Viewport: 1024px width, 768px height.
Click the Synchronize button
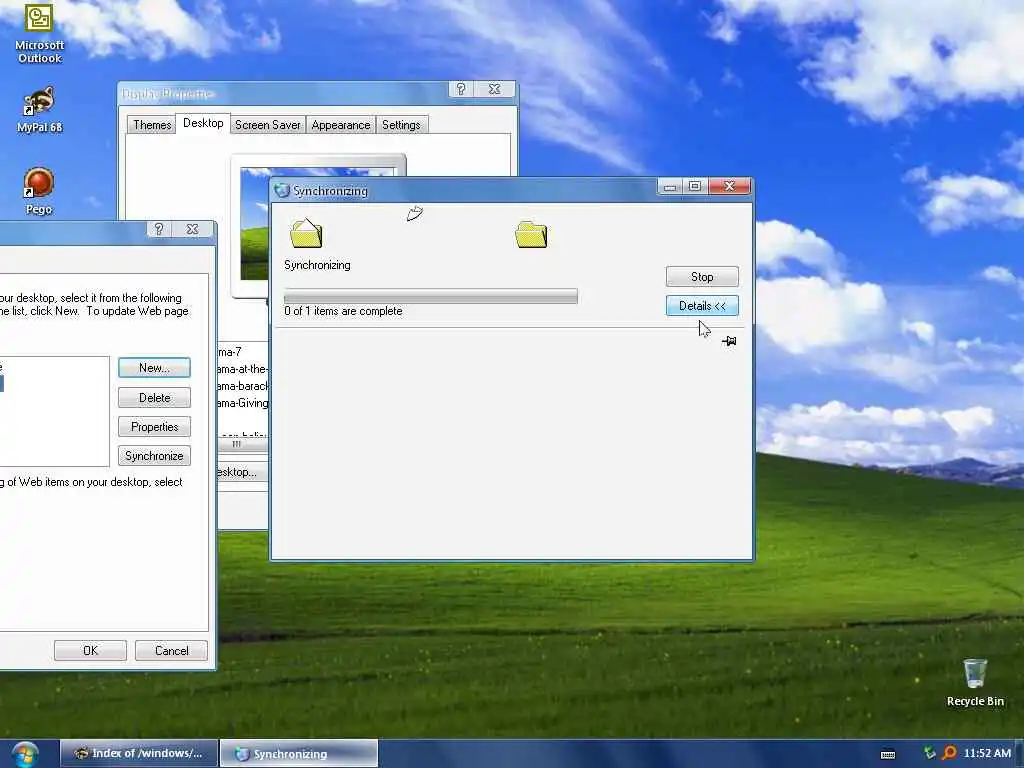point(154,456)
